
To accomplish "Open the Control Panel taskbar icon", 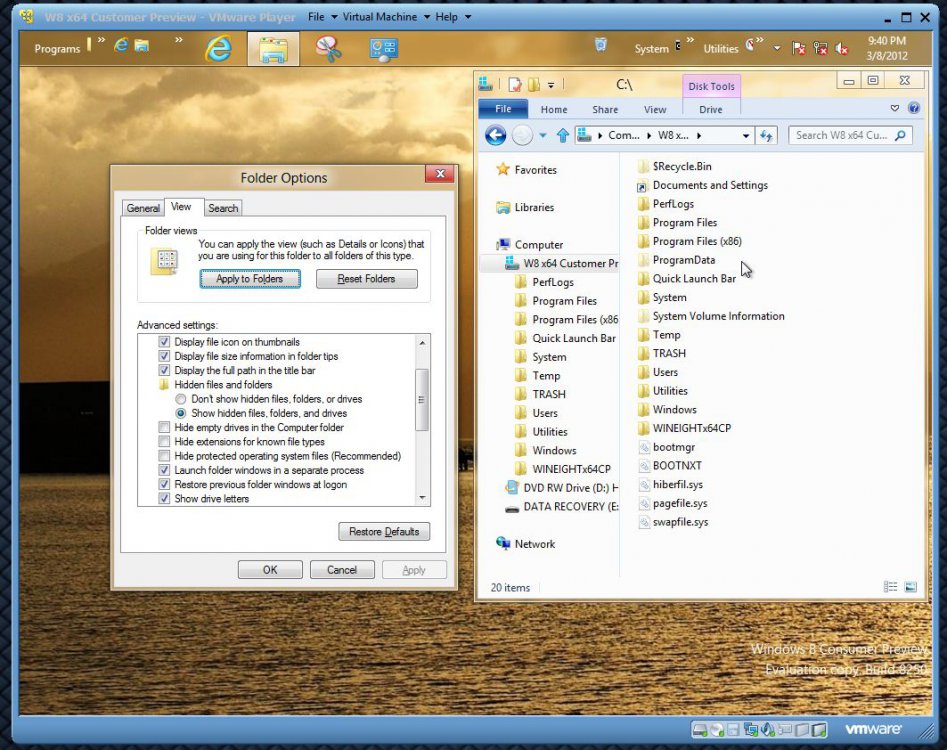I will [x=384, y=49].
